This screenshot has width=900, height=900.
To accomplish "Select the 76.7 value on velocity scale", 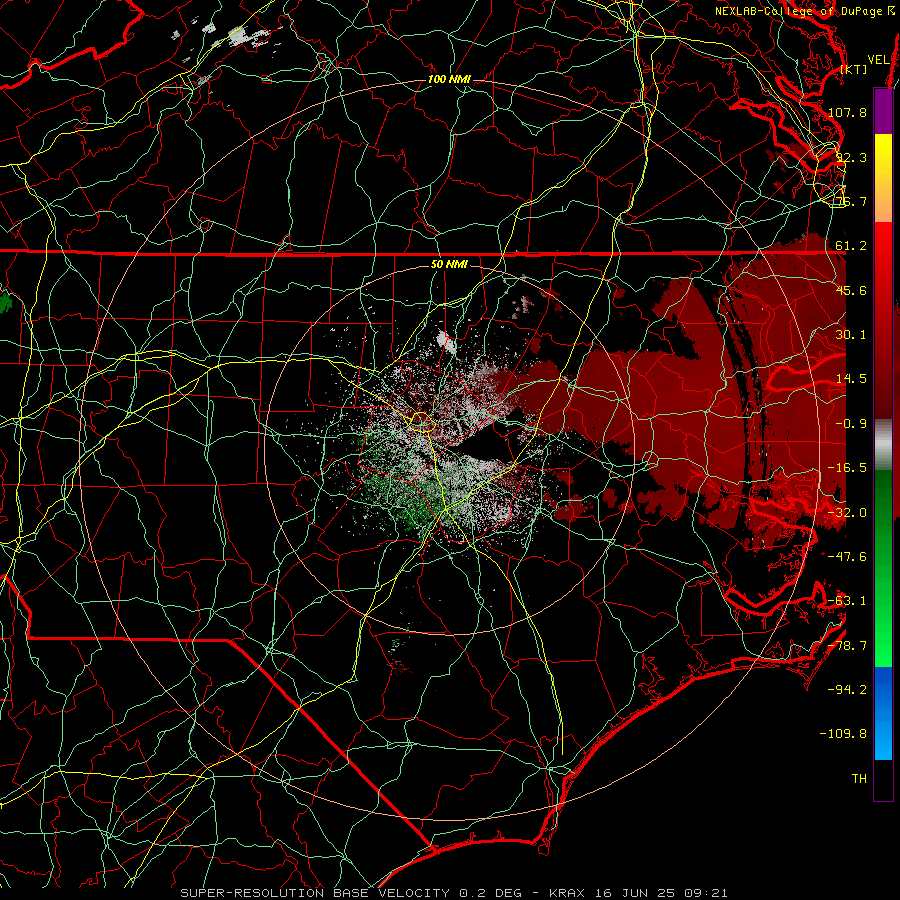I will point(852,201).
